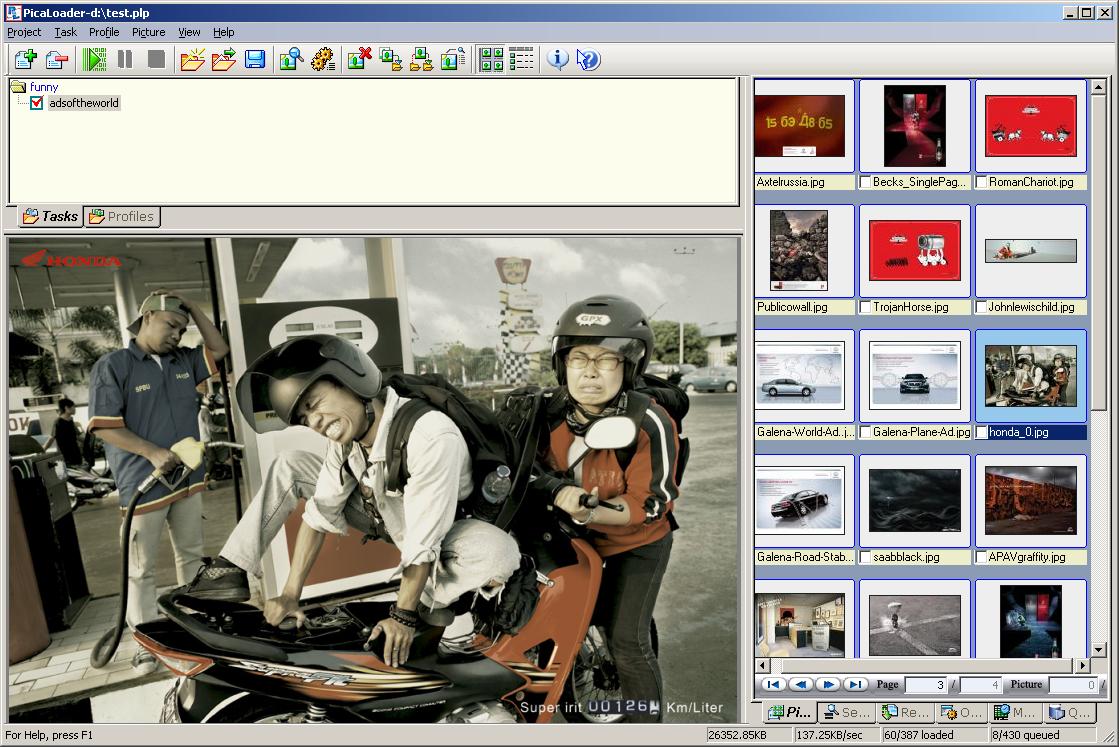Check the TrojanHorse.jpg checkbox
The height and width of the screenshot is (747, 1119).
tap(865, 307)
